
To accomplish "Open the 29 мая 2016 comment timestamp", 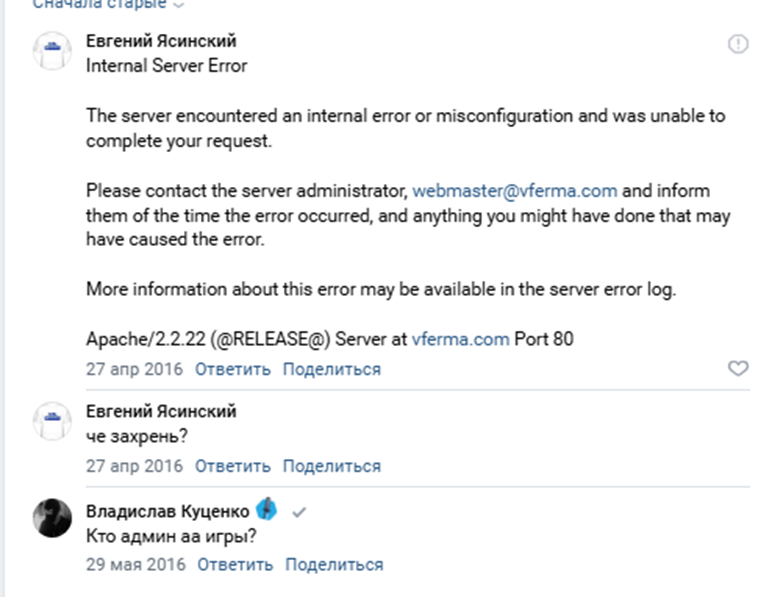I will click(136, 564).
